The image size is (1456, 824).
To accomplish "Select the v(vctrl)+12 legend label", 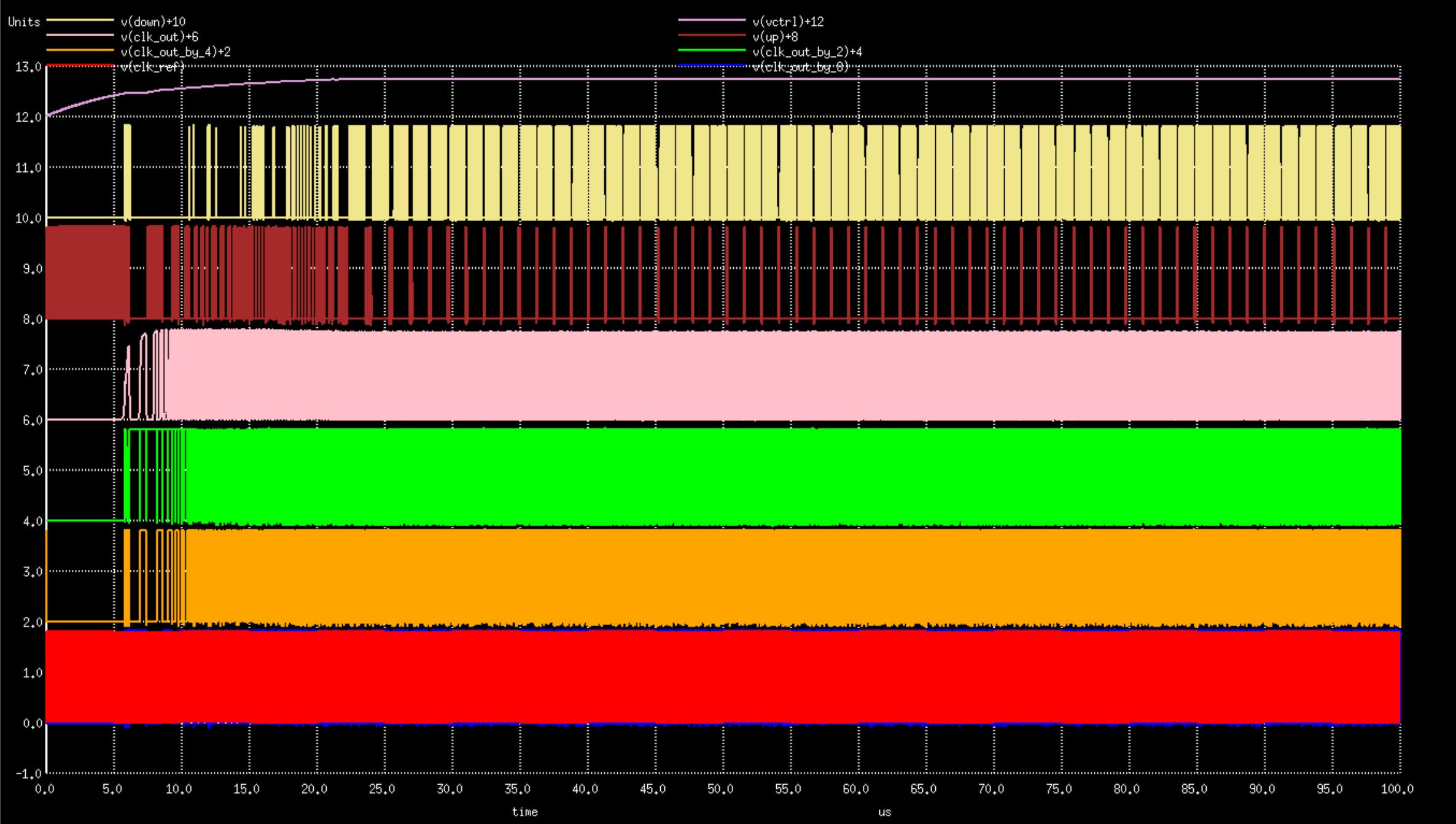I will click(788, 22).
